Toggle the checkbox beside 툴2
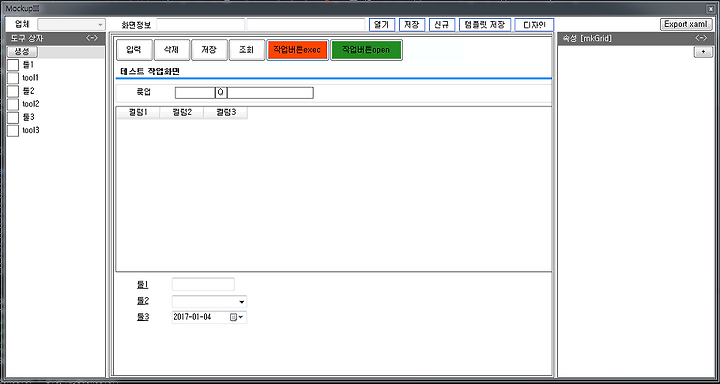The width and height of the screenshot is (720, 384). click(13, 91)
